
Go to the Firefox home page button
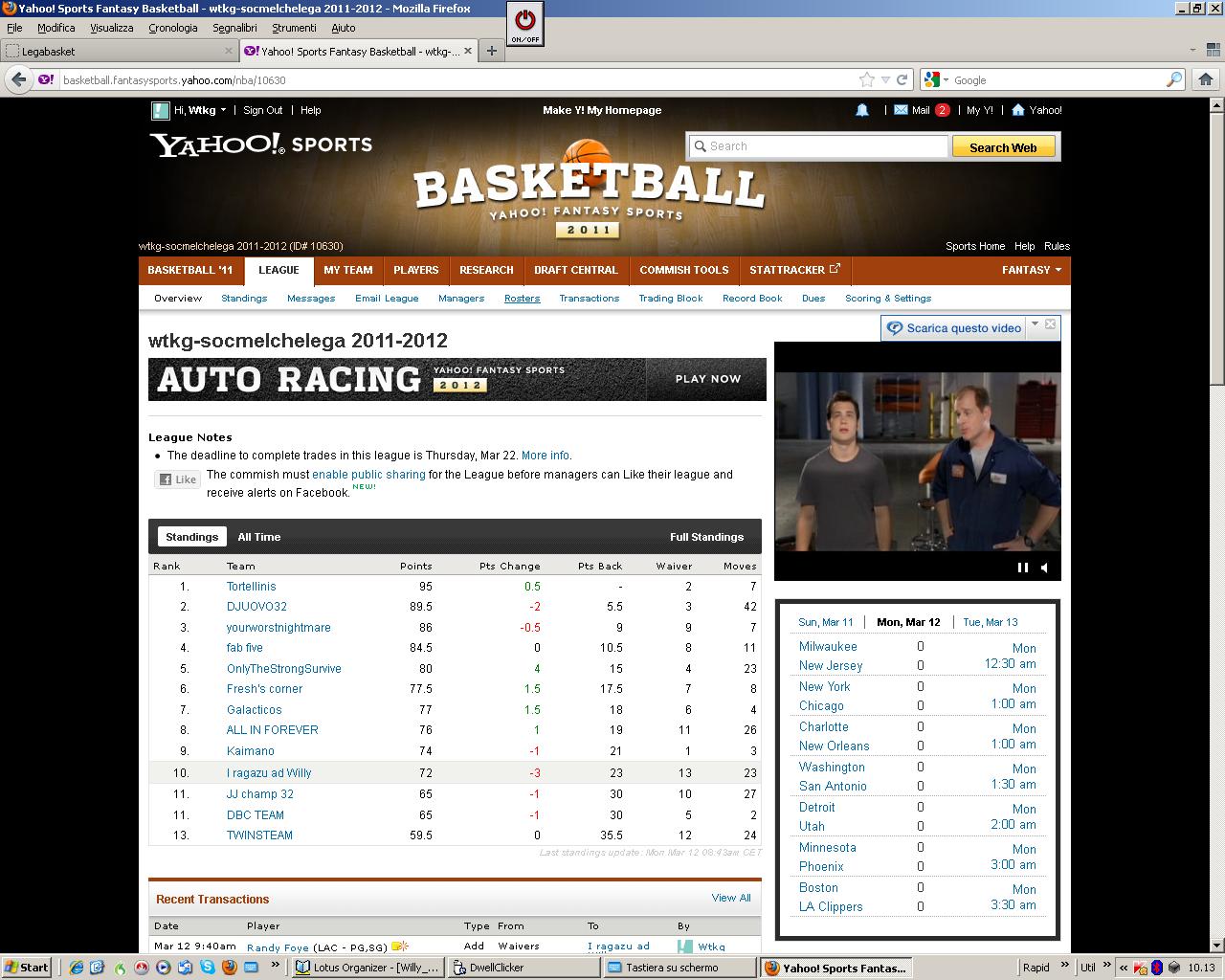tap(1205, 80)
